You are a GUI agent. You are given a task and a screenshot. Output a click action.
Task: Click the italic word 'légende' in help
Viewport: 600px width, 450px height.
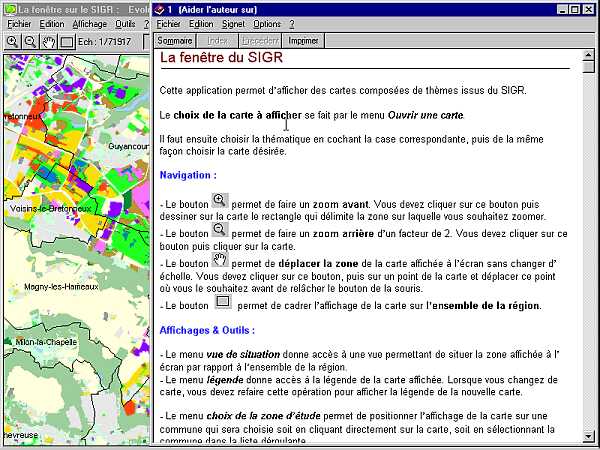(225, 380)
